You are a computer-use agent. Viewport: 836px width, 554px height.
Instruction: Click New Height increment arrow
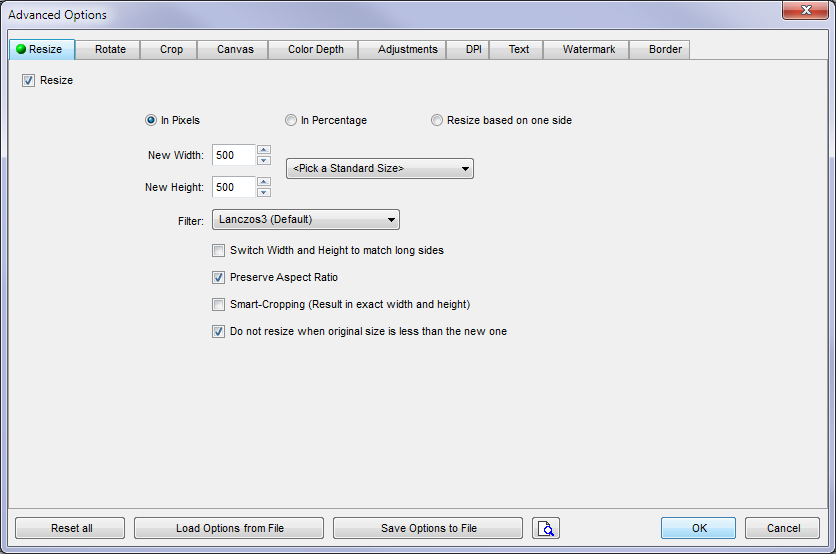pos(264,182)
